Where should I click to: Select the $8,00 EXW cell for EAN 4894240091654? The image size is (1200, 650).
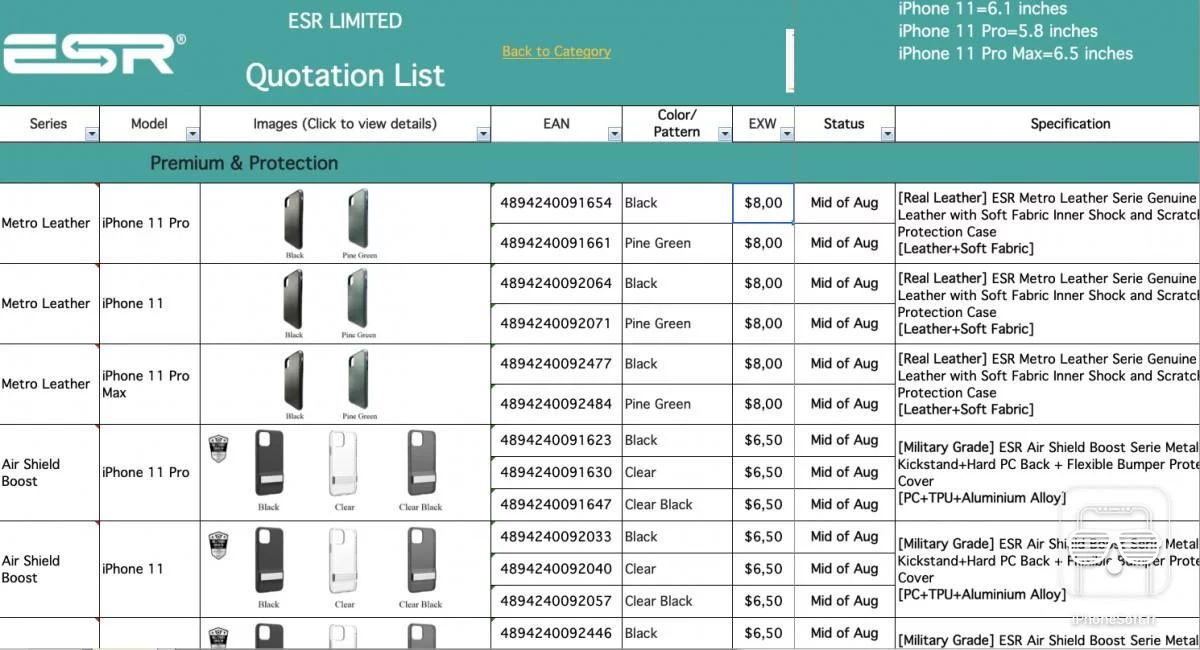pyautogui.click(x=763, y=203)
